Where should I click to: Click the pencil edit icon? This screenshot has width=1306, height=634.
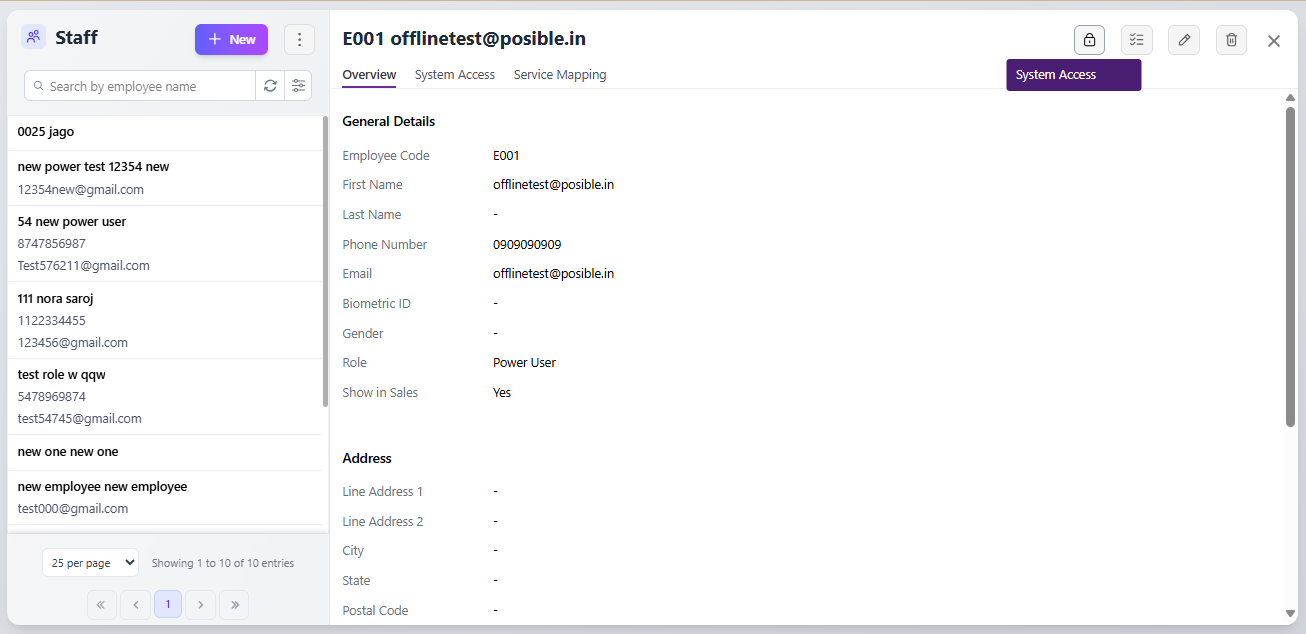coord(1183,40)
